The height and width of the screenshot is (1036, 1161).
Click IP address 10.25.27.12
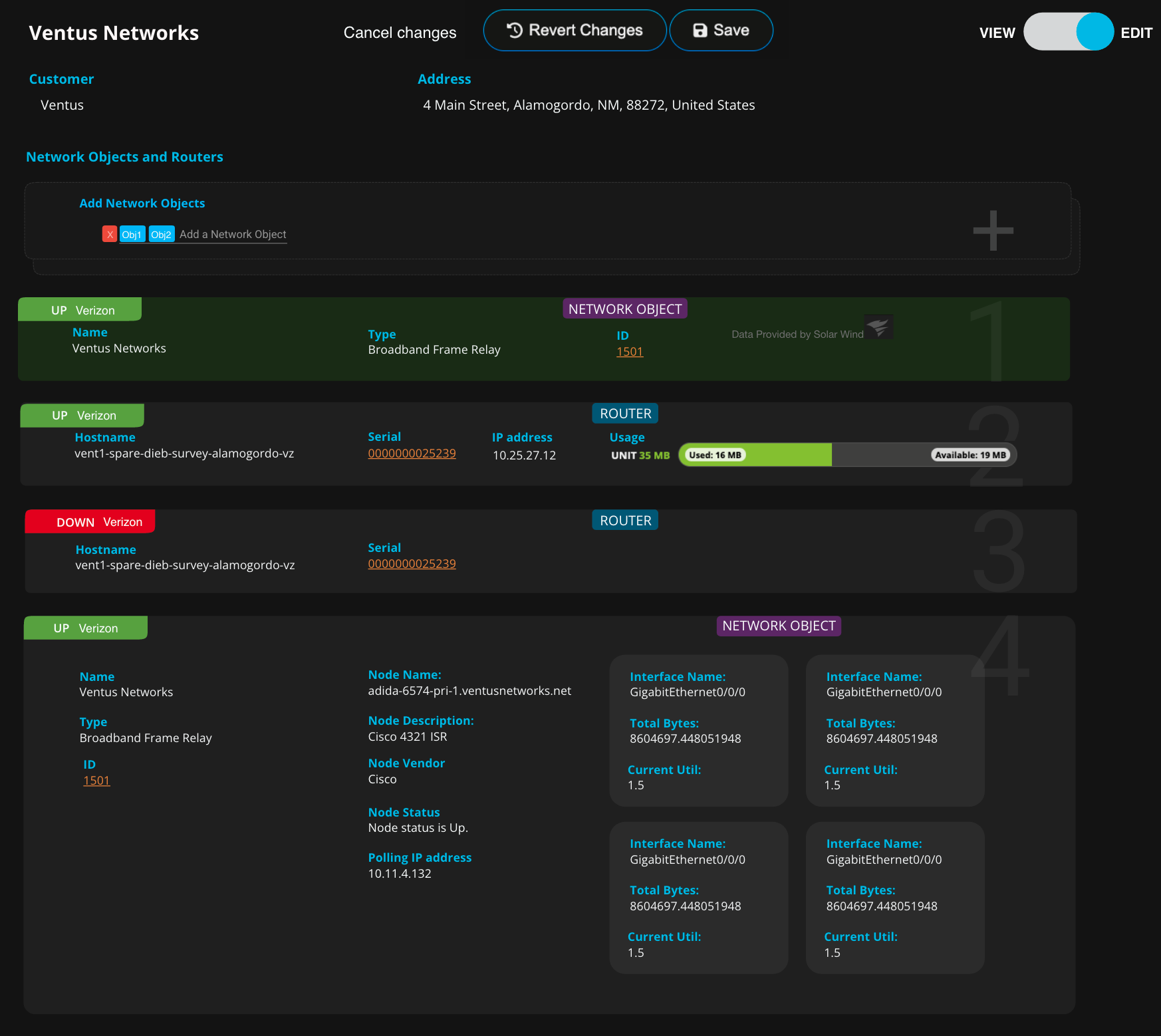pos(524,455)
